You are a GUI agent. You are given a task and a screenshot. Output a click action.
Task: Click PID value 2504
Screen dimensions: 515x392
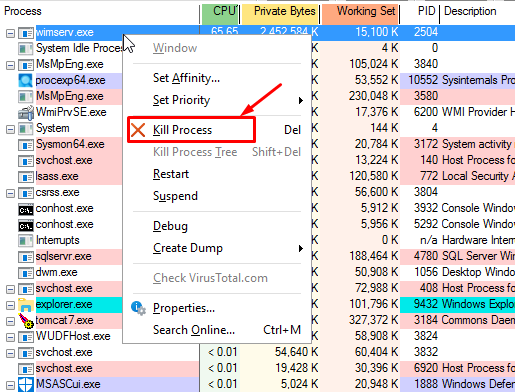426,32
